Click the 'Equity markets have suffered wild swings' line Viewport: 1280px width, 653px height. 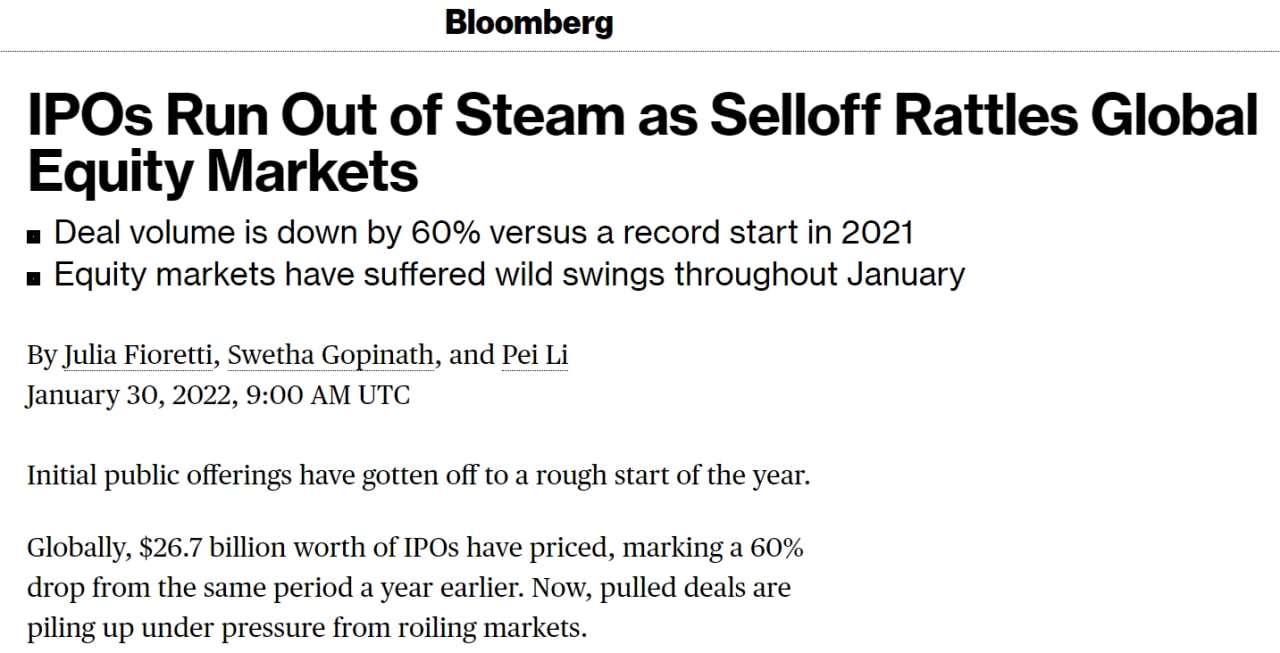[509, 274]
